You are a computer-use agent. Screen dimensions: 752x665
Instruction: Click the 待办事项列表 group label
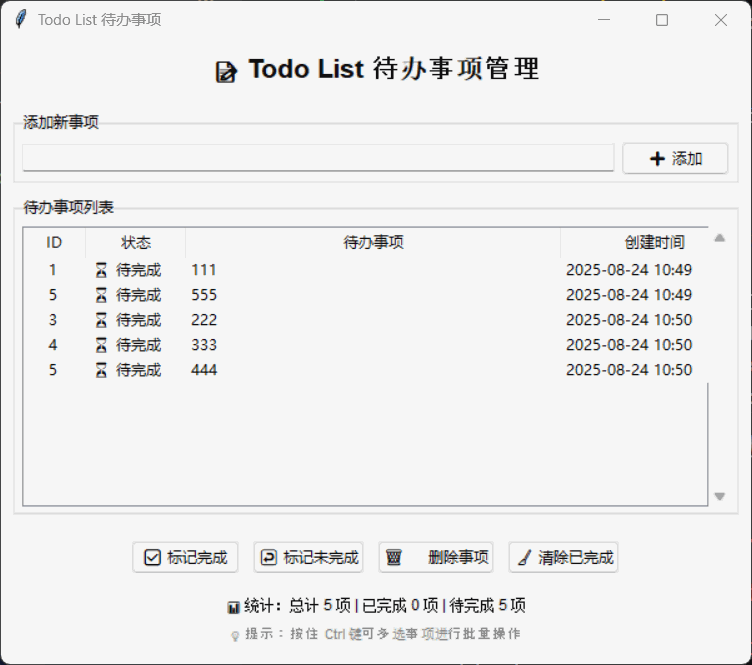pyautogui.click(x=69, y=207)
